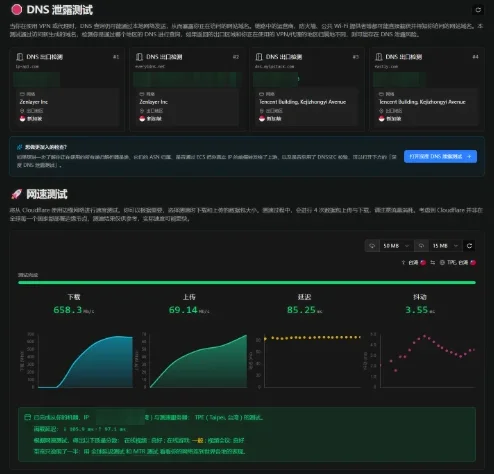Screen dimensions: 494x474
Task: Click the swap arrows icon between the Taiwan labels
Action: point(433,263)
